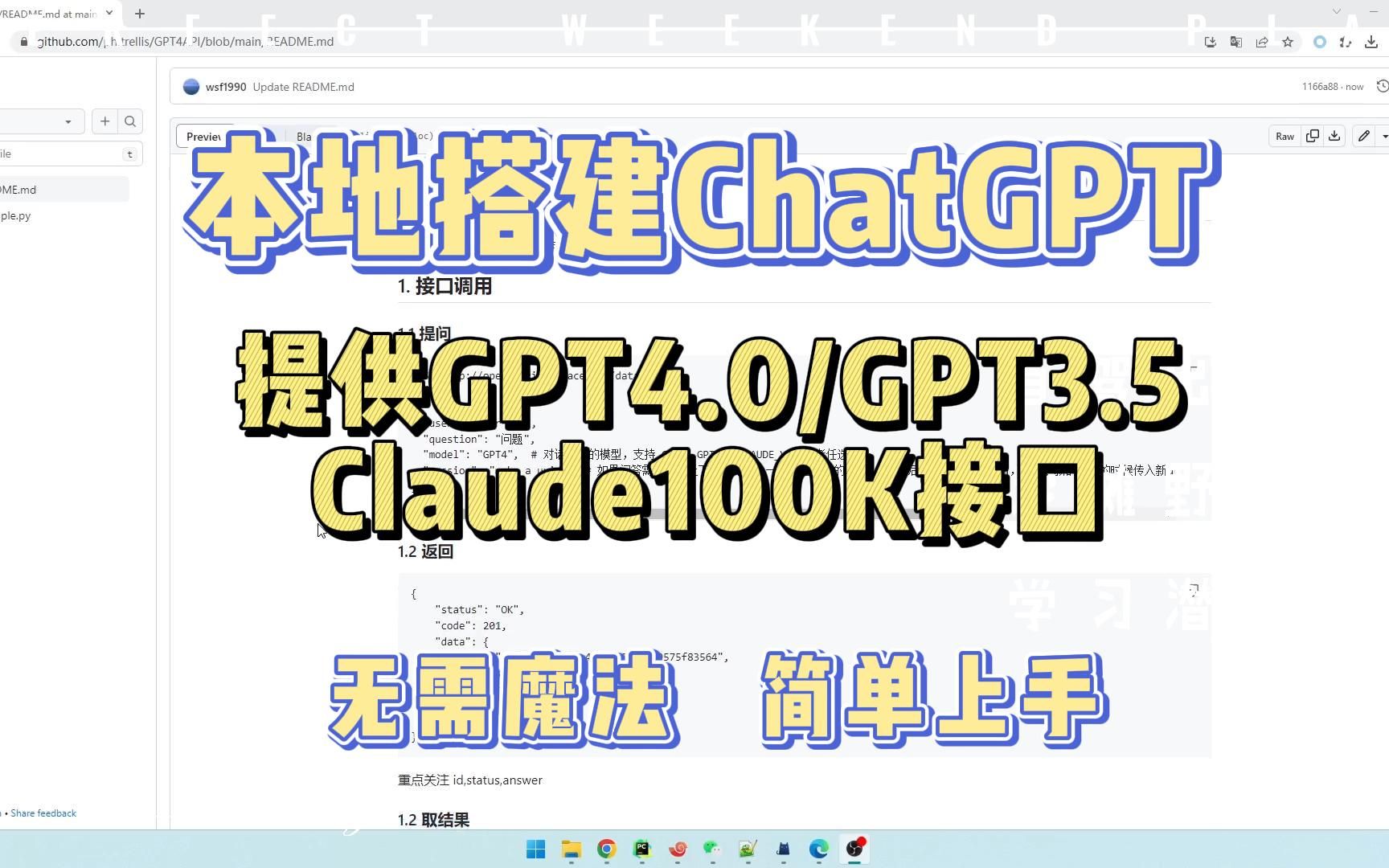Image resolution: width=1389 pixels, height=868 pixels.
Task: Bookmark this page with the star icon
Action: (1288, 42)
